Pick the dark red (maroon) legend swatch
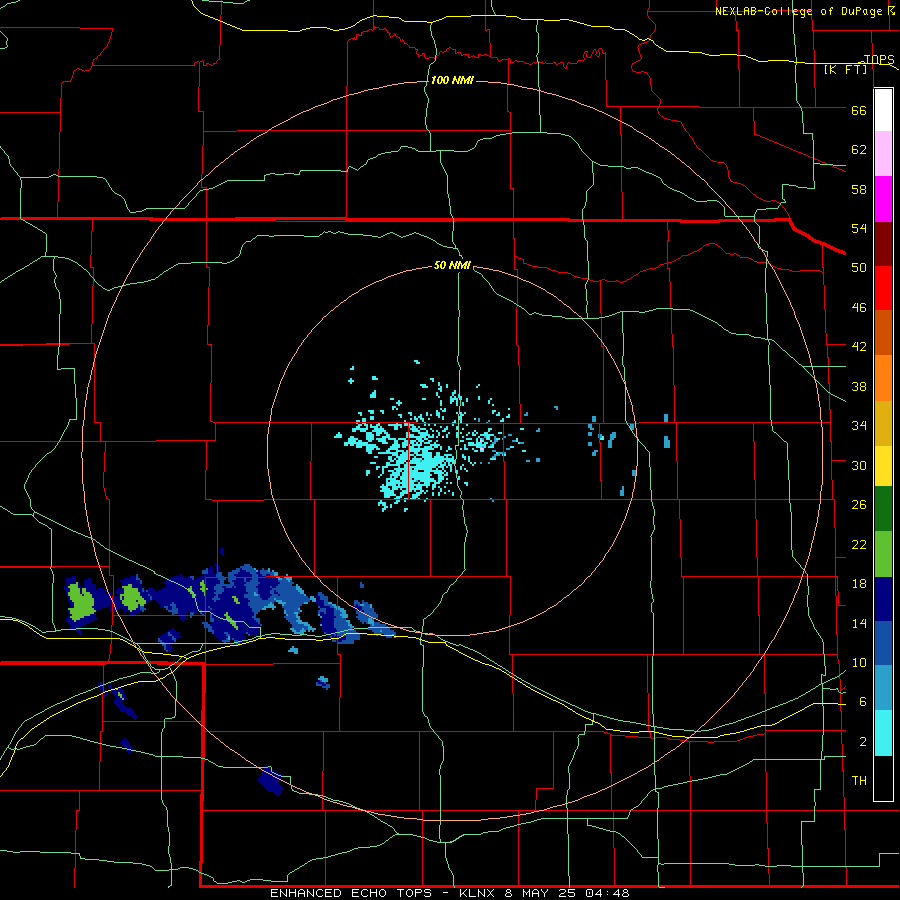Viewport: 900px width, 900px height. (x=883, y=243)
